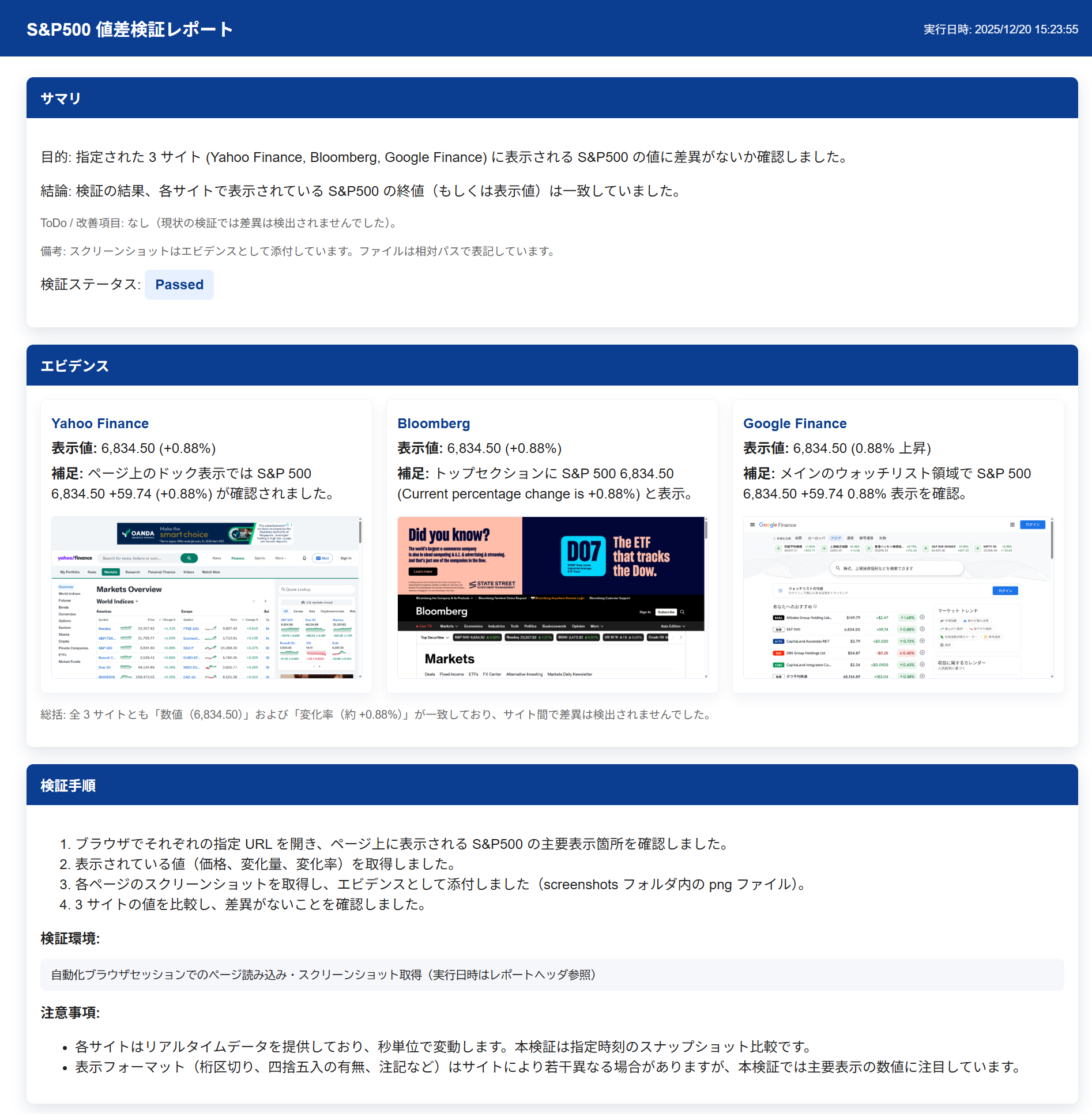Click the 補足 text in the Yahoo Finance card
1092x1114 pixels.
[194, 484]
